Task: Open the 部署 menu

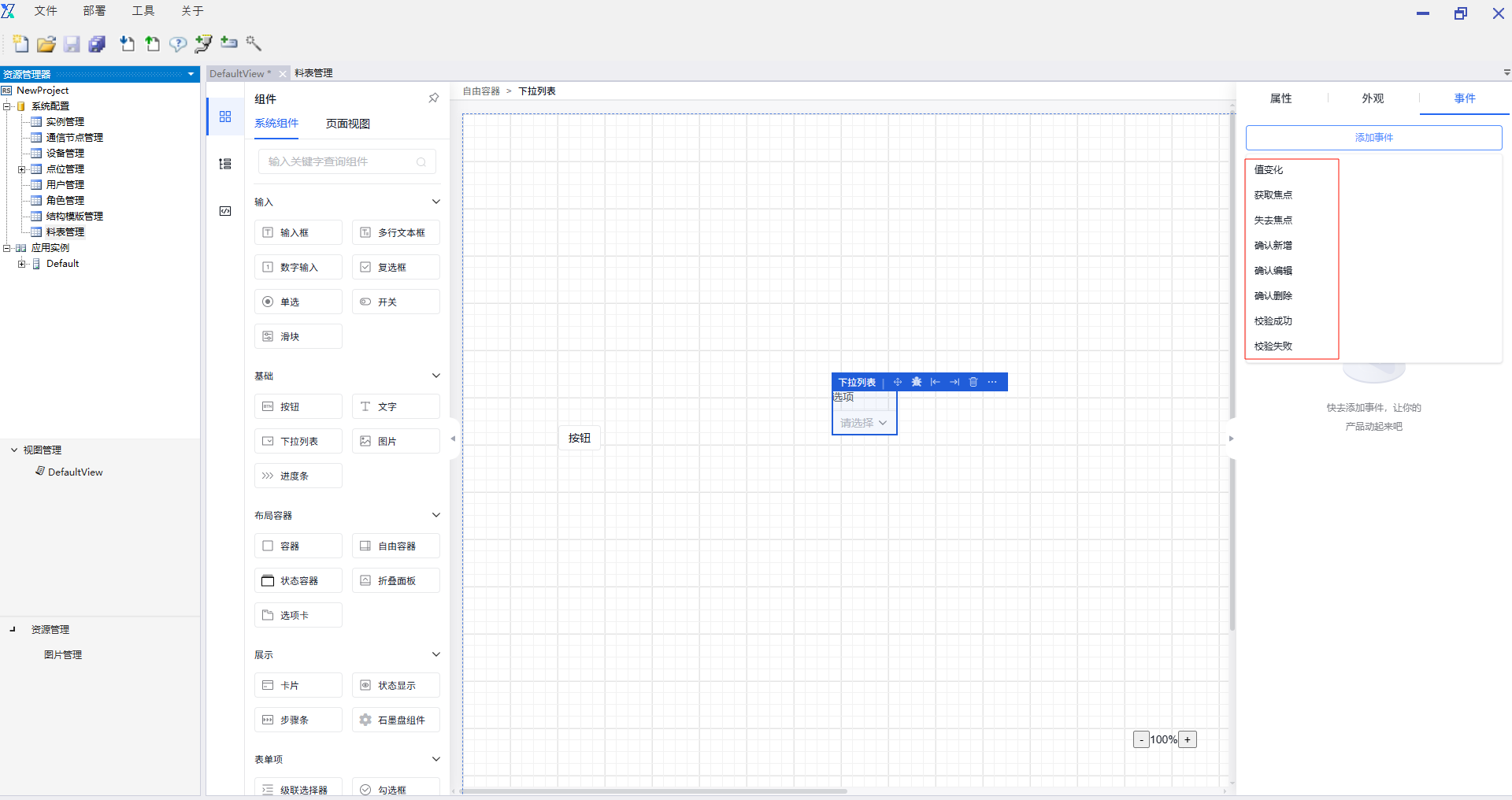Action: 94,11
